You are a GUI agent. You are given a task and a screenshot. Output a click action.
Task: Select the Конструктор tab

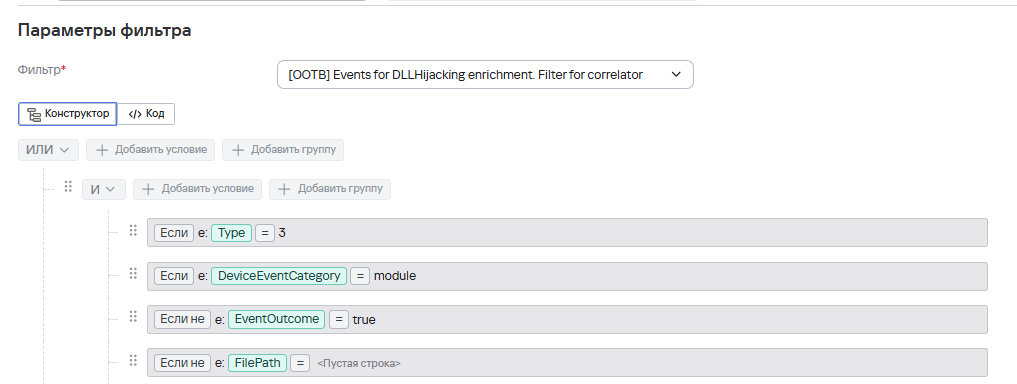67,114
